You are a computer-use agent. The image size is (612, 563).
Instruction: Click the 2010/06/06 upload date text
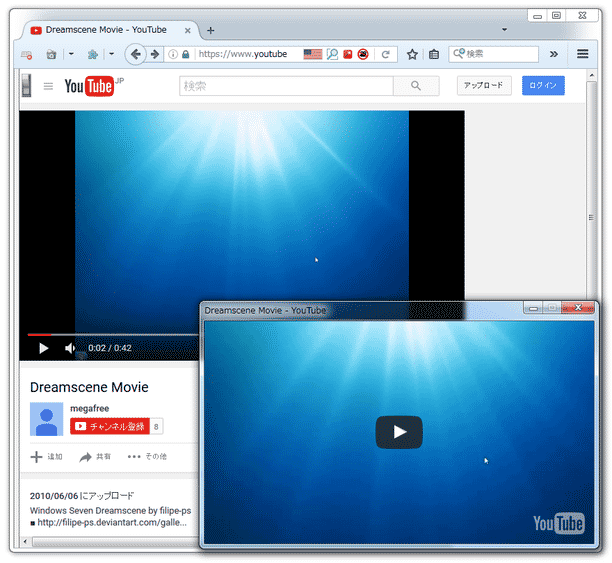tap(82, 496)
